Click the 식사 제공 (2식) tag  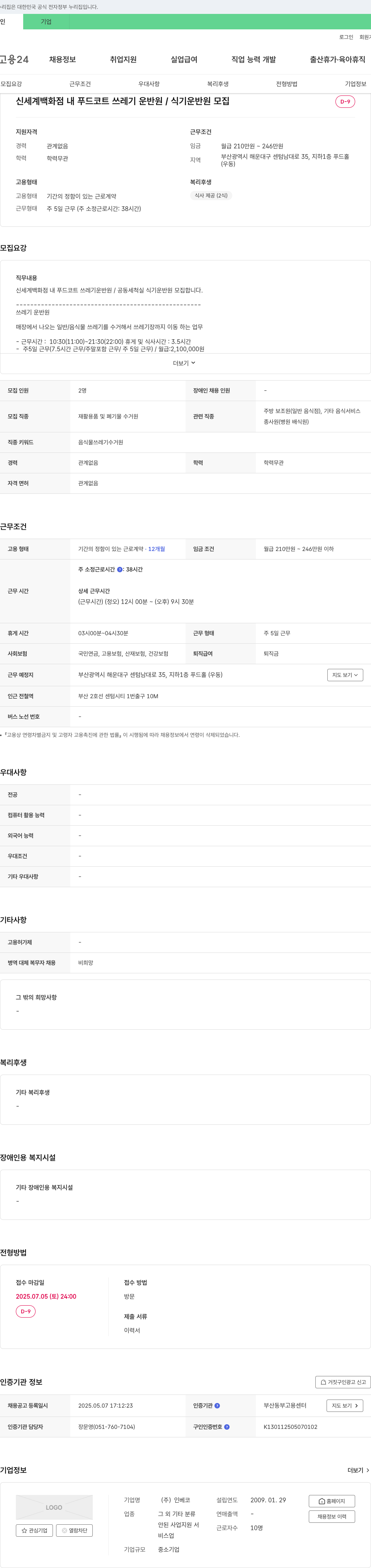pos(211,196)
